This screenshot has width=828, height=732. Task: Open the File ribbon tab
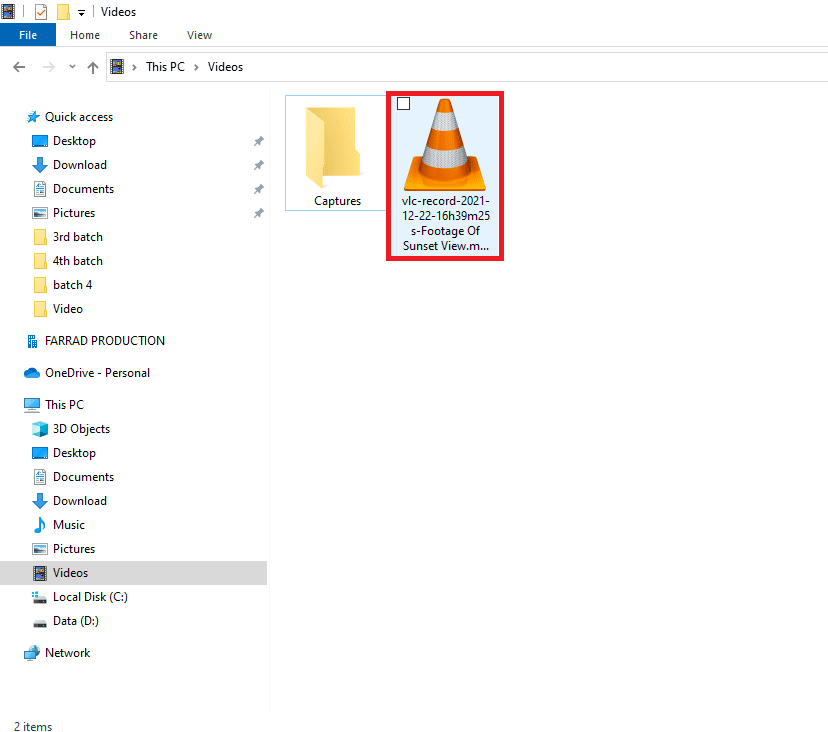[28, 35]
